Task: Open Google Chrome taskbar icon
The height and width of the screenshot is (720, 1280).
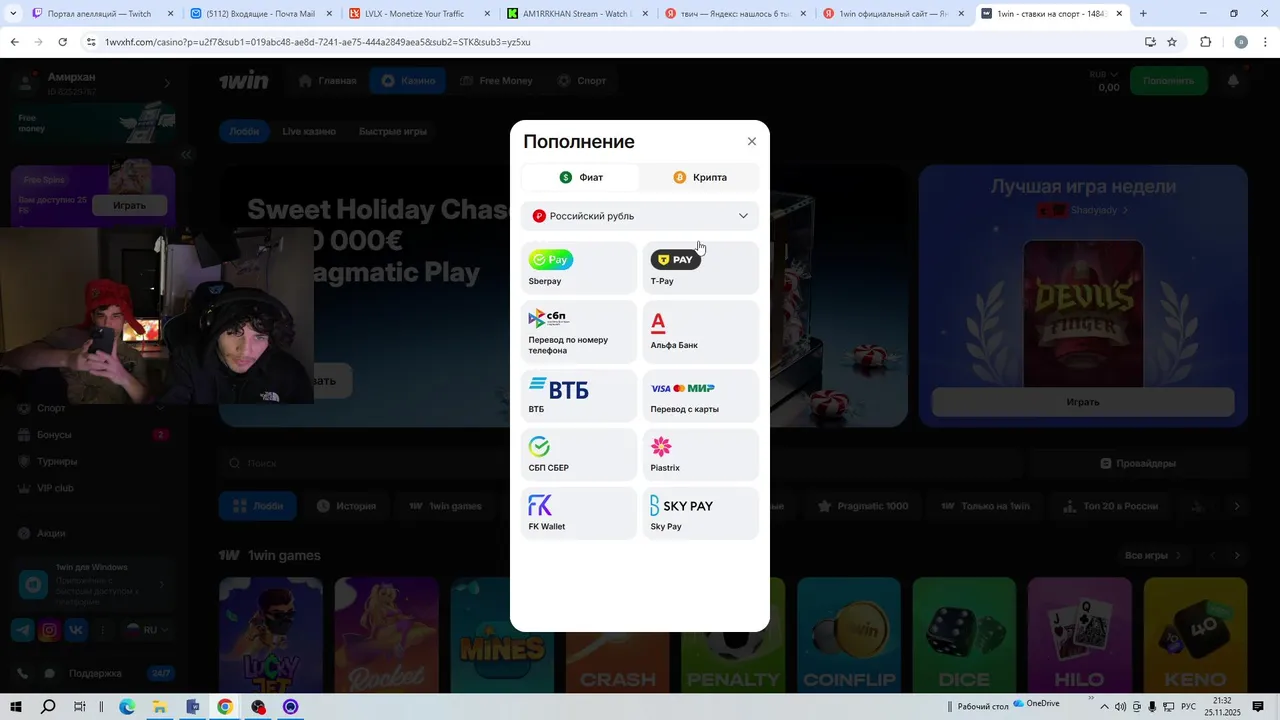Action: (225, 707)
